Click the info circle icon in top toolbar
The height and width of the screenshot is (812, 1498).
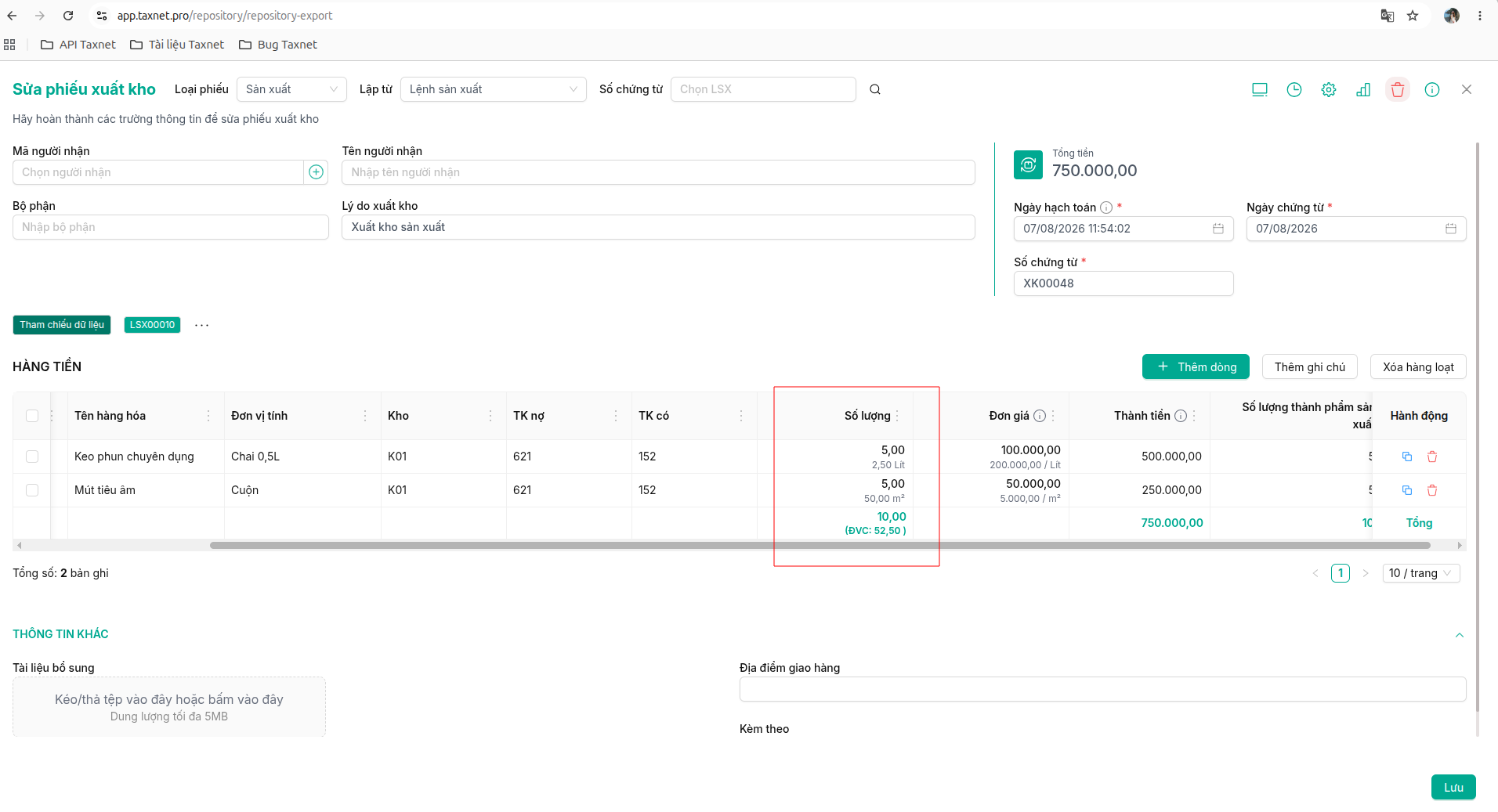click(1432, 89)
